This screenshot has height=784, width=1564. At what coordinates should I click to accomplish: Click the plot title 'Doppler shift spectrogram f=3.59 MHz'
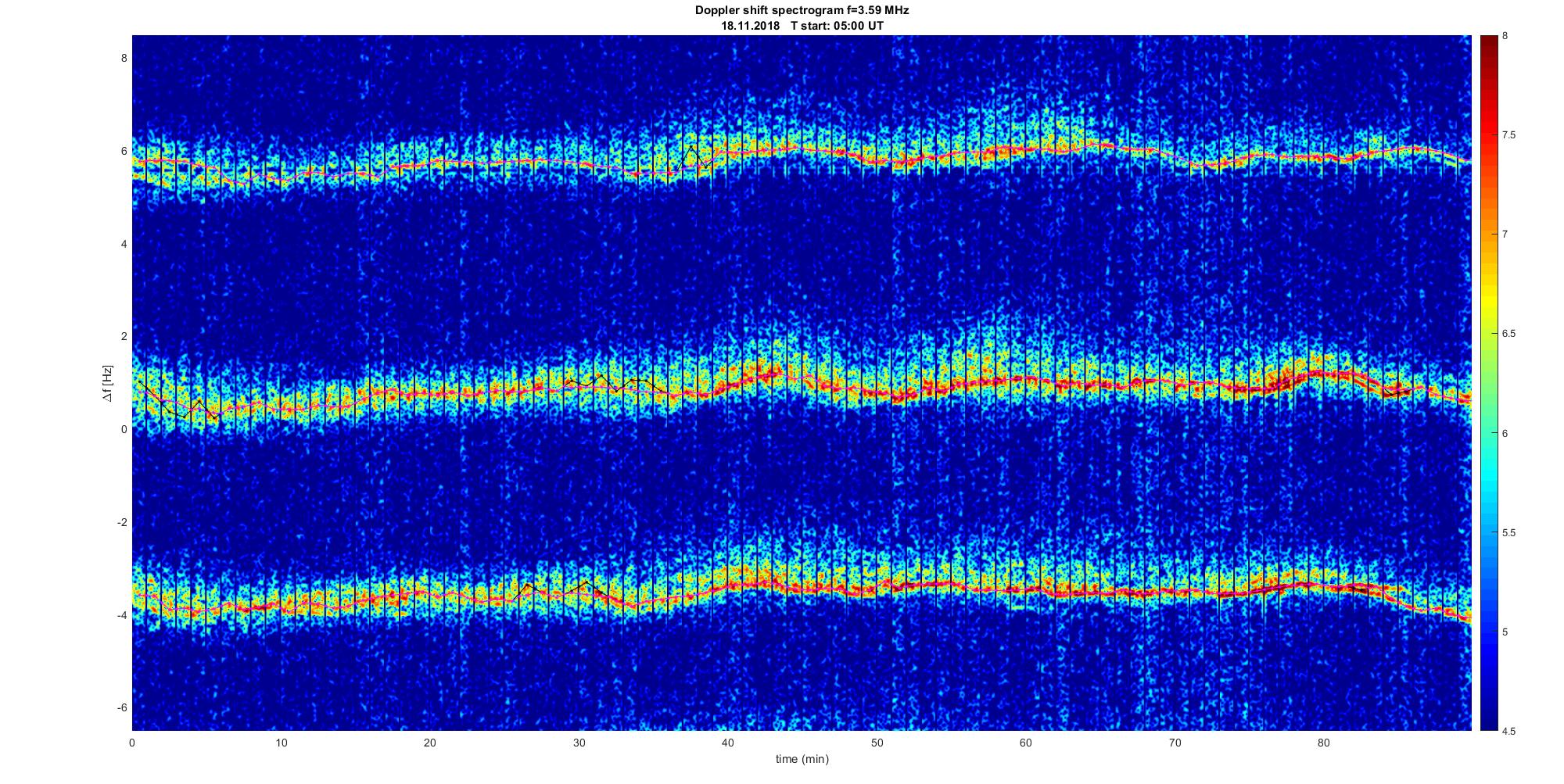[802, 11]
